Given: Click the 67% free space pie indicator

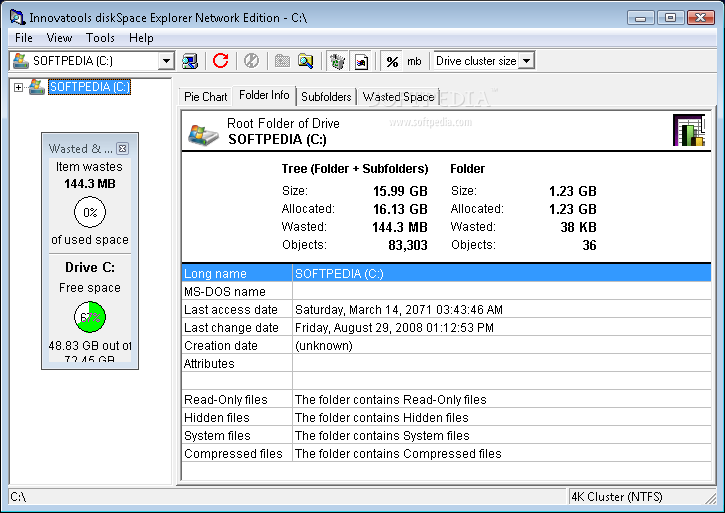Looking at the screenshot, I should tap(90, 317).
